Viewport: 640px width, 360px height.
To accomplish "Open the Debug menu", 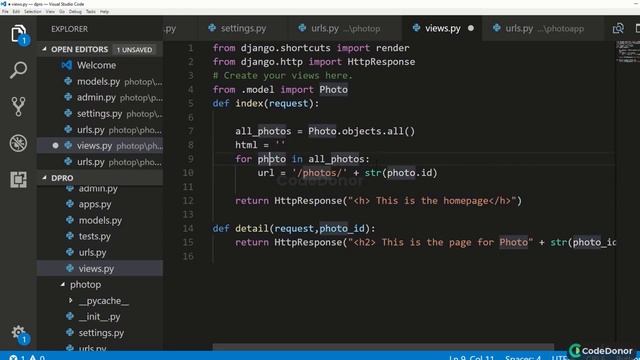I will (x=75, y=11).
